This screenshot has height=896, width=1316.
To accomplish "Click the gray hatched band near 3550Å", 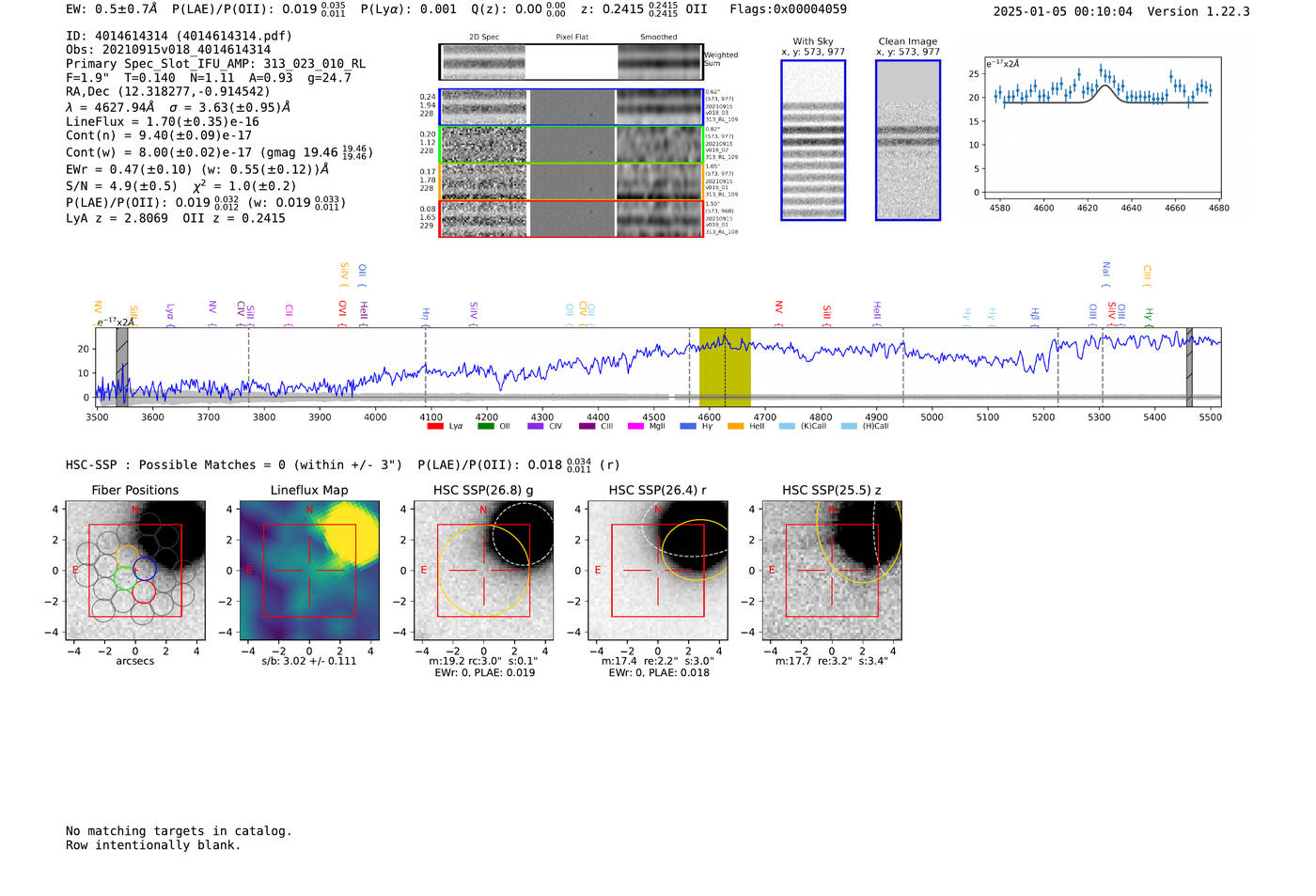I will [x=122, y=368].
